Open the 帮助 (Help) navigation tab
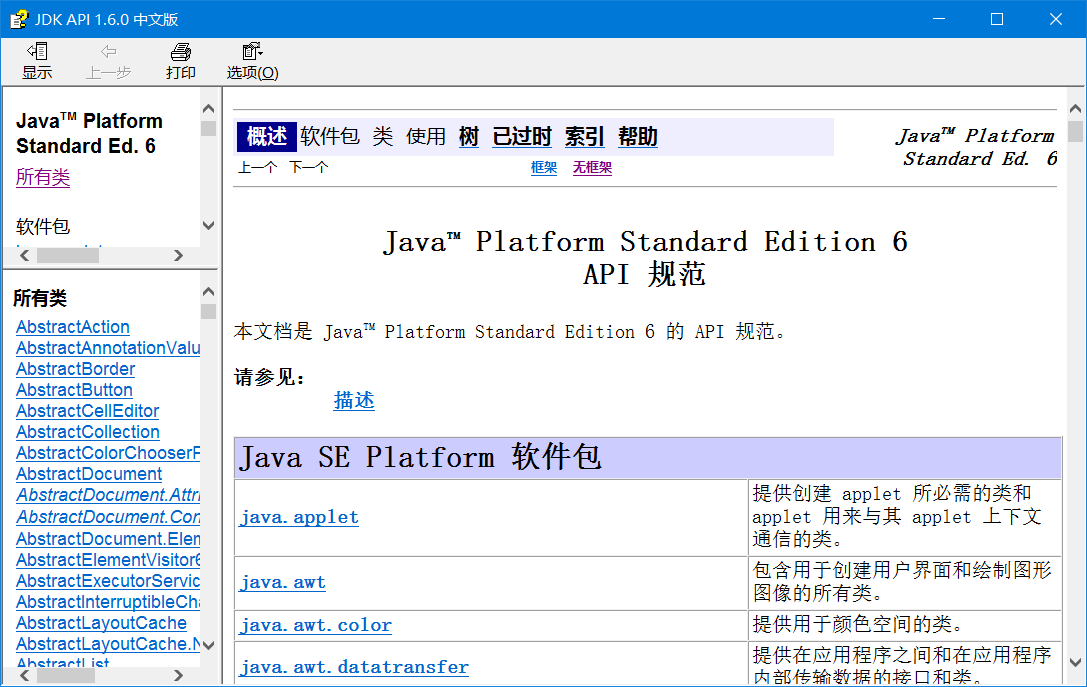The image size is (1087, 687). click(x=637, y=137)
